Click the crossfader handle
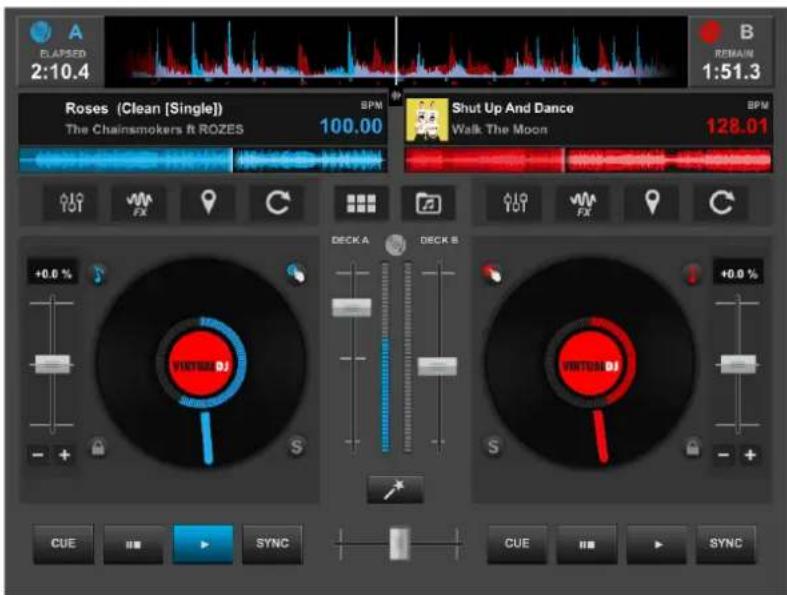Viewport: 787px width, 595px height. [x=400, y=543]
